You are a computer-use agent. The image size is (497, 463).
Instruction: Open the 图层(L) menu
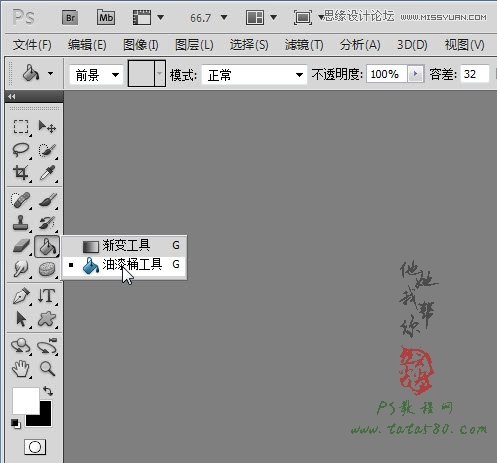tap(194, 45)
